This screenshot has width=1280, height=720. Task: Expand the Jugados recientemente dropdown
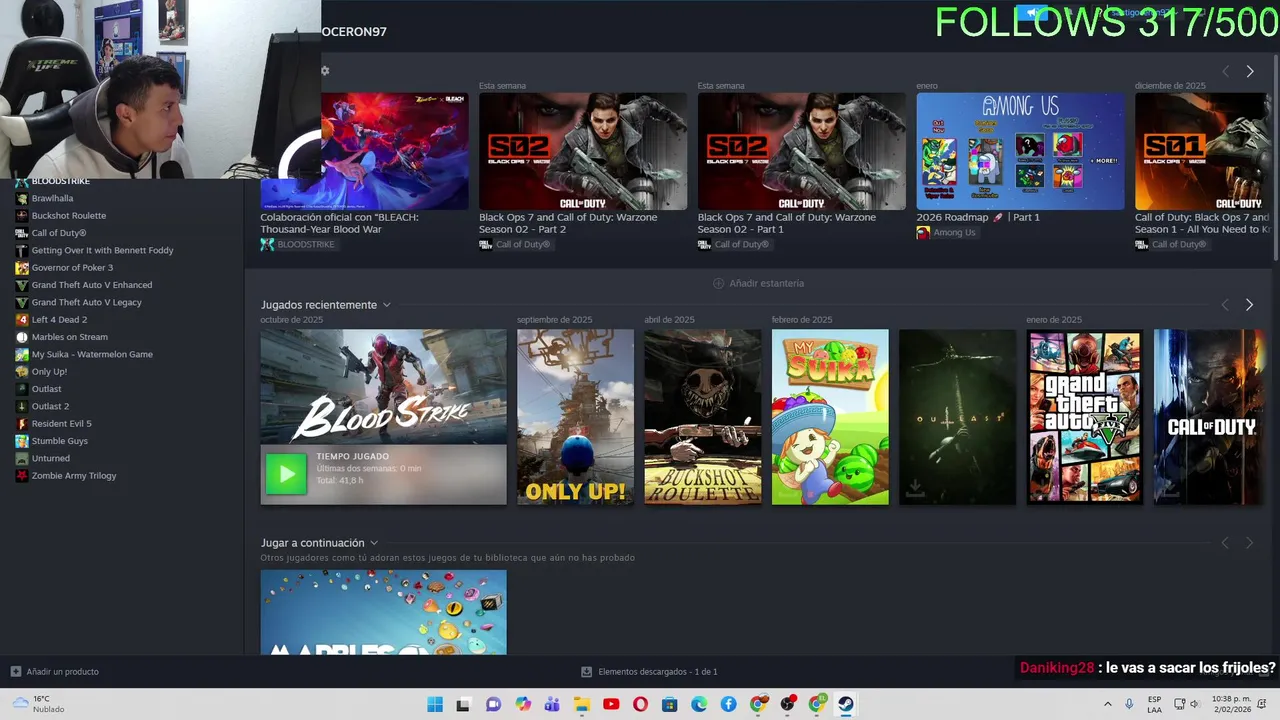pos(386,305)
